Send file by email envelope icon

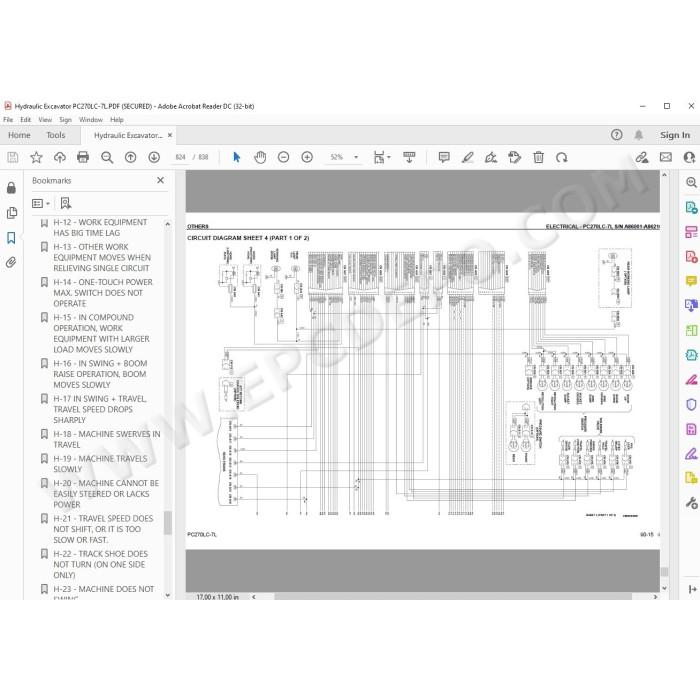(666, 157)
